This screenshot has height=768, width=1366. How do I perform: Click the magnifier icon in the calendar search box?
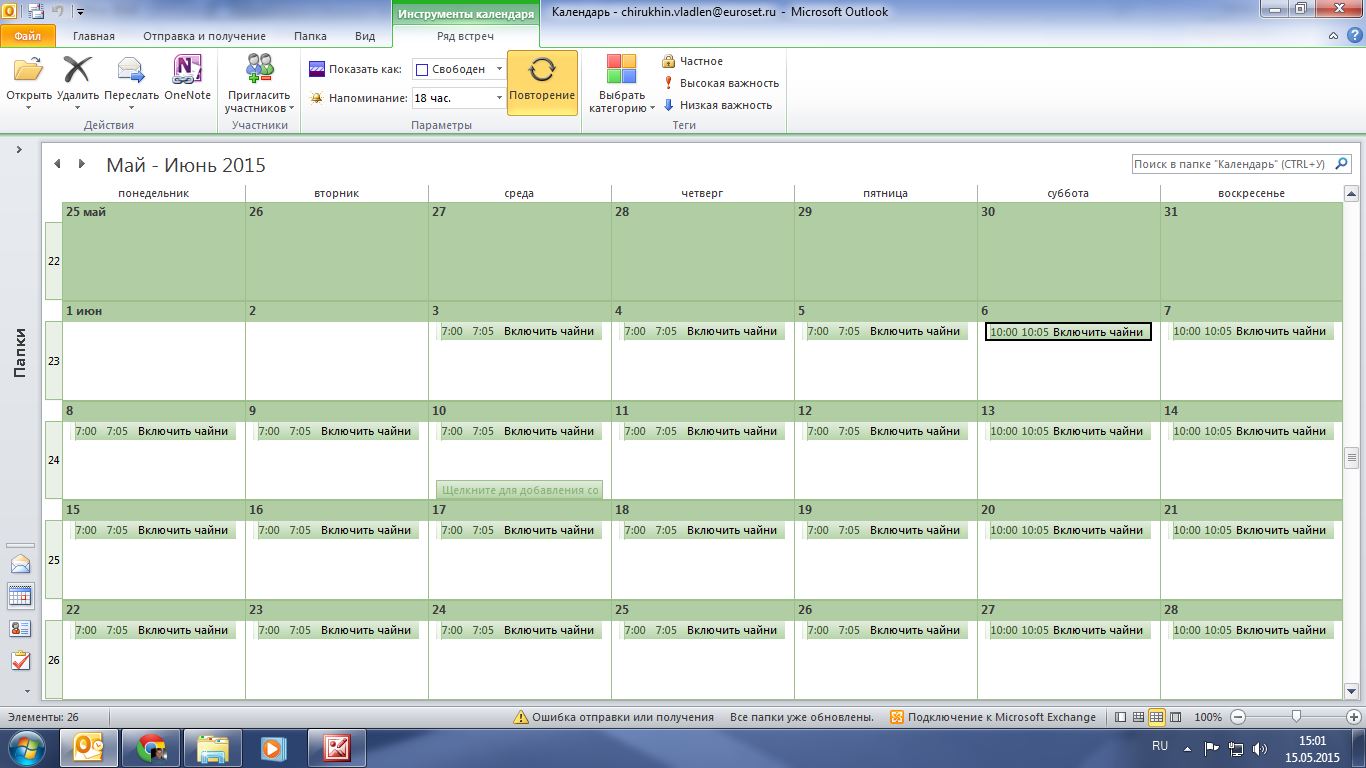click(x=1341, y=164)
